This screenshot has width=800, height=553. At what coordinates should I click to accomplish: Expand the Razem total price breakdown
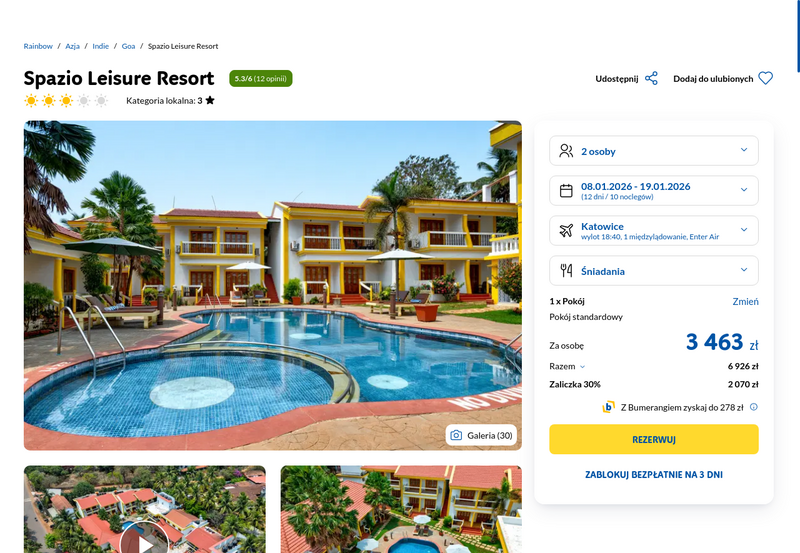click(x=567, y=366)
